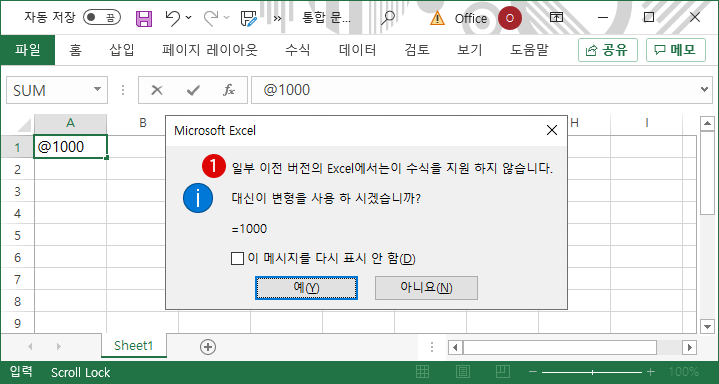Select row 5 header
This screenshot has height=384, width=719.
pyautogui.click(x=17, y=235)
